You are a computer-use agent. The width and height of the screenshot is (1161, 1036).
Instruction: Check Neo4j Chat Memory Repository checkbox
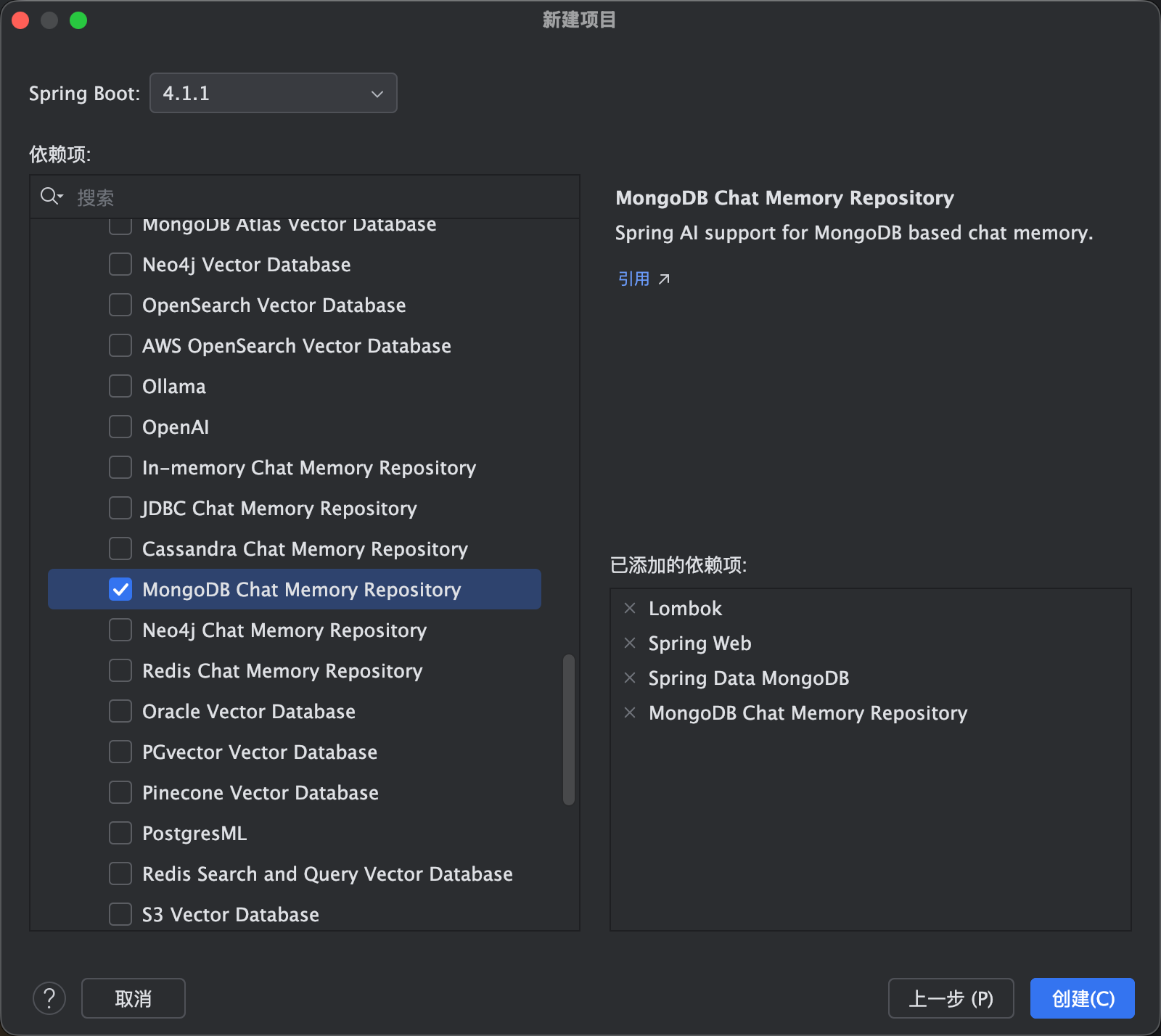120,630
